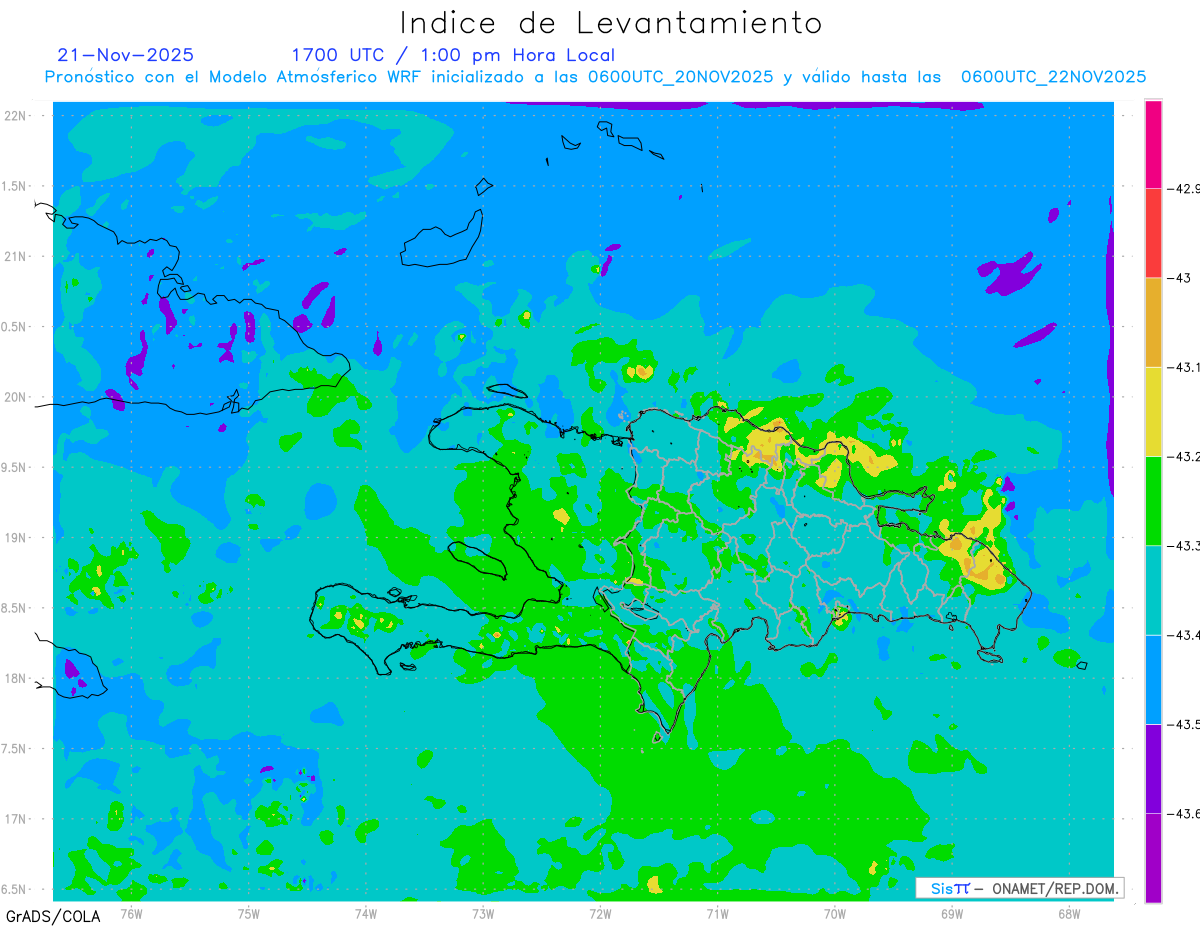The height and width of the screenshot is (927, 1200).
Task: Click the WRF forecast initialization description line
Action: pos(595,77)
